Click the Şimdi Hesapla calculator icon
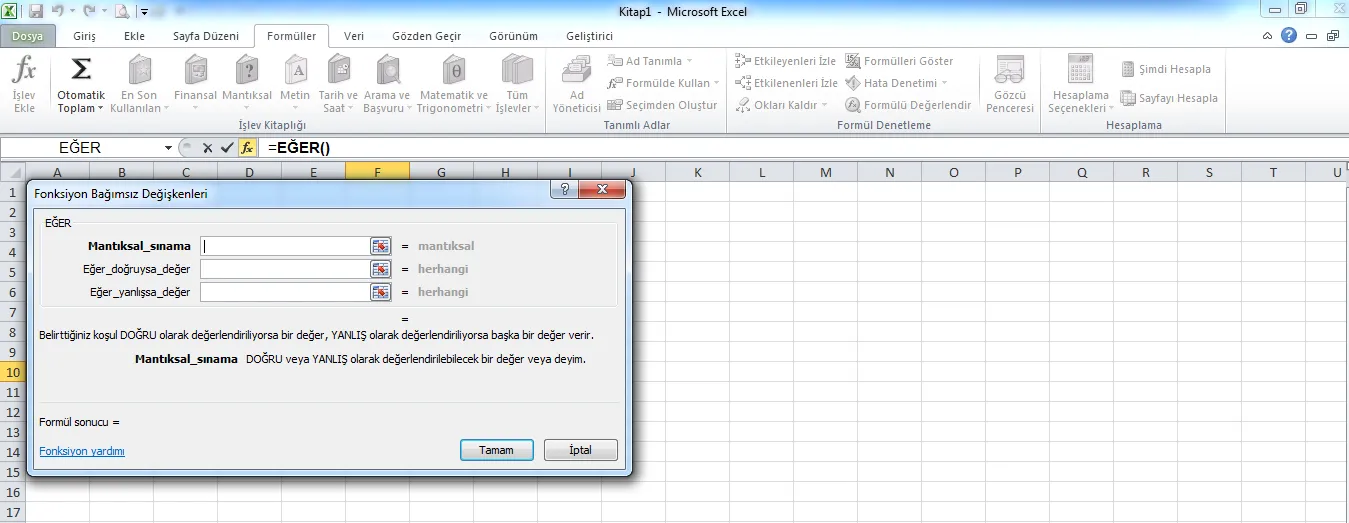This screenshot has height=523, width=1349. [1128, 69]
